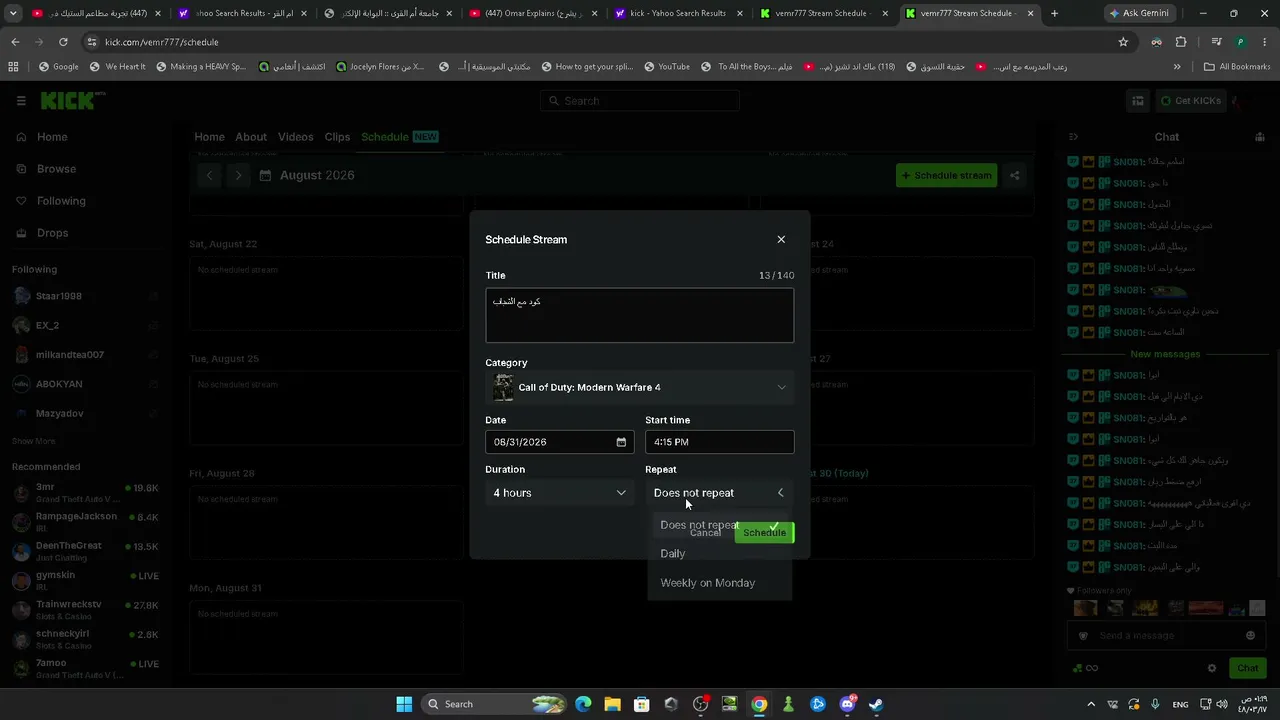
Task: Click the Send a message chat input
Action: click(1165, 635)
